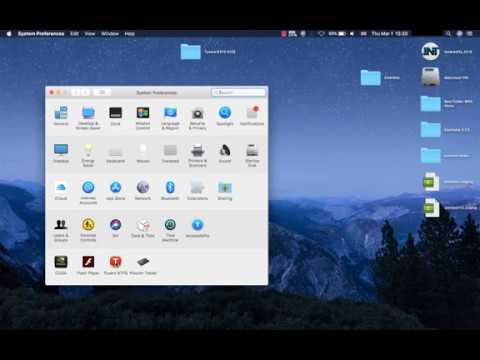Select the folder at top center of desktop

pyautogui.click(x=191, y=52)
